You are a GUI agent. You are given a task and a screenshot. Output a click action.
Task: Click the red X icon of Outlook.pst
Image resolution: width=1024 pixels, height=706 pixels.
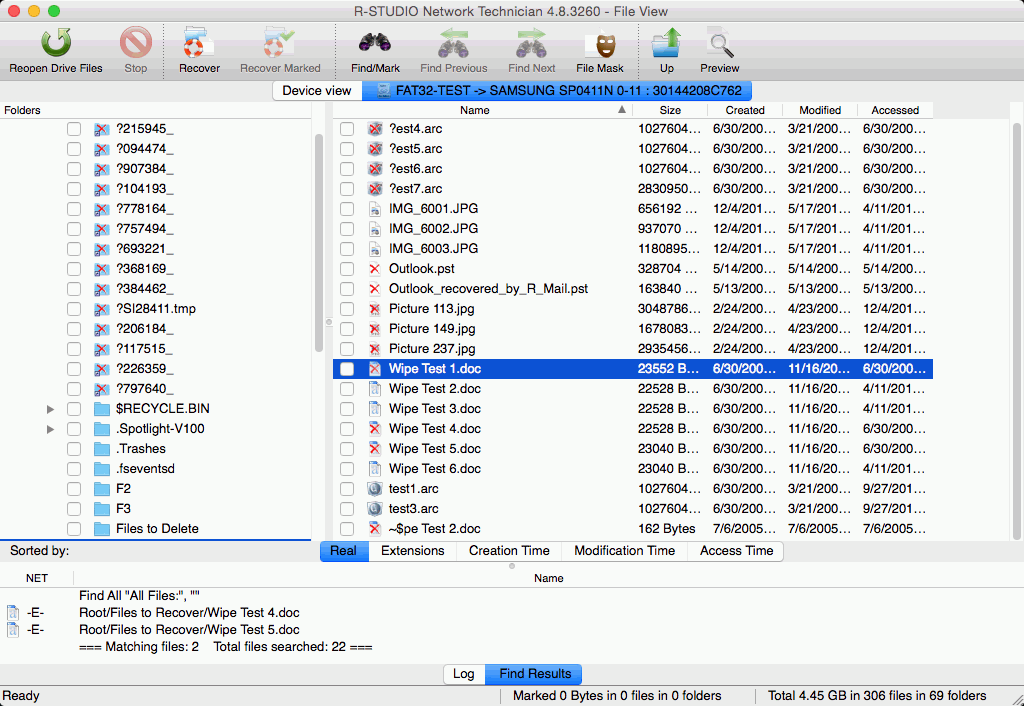pyautogui.click(x=375, y=269)
